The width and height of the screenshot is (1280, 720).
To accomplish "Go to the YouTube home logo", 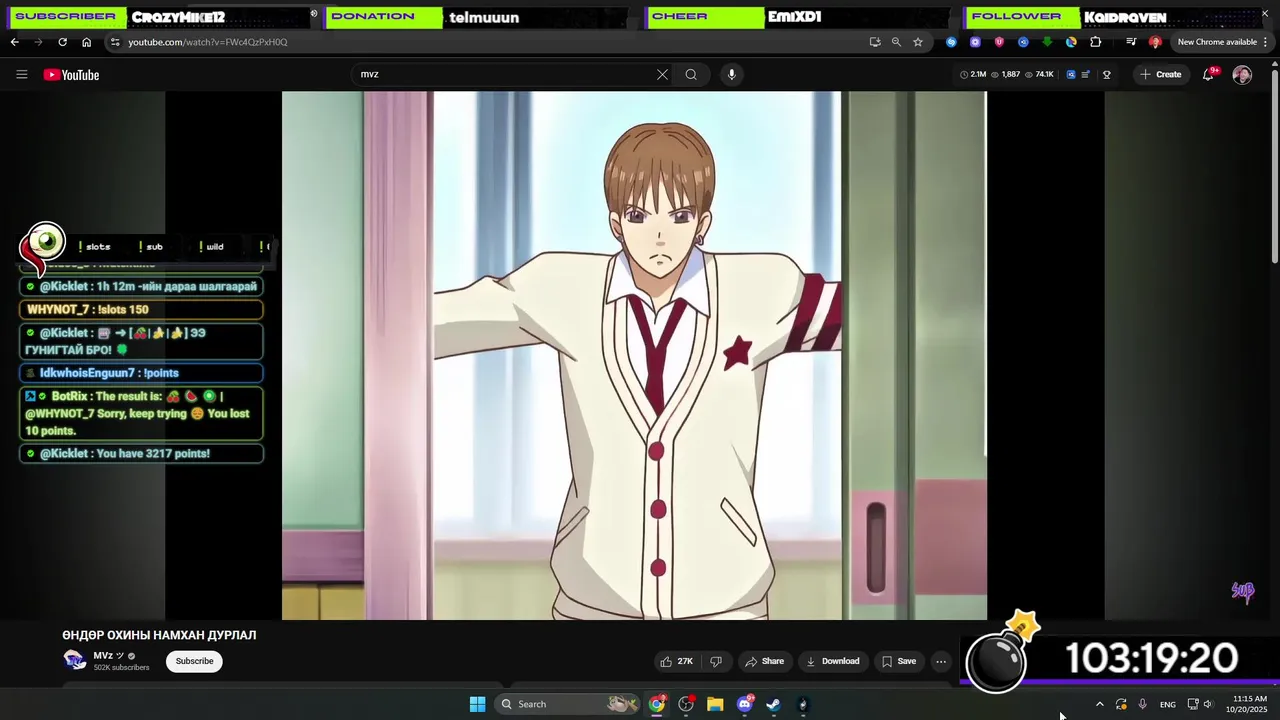I will 71,75.
